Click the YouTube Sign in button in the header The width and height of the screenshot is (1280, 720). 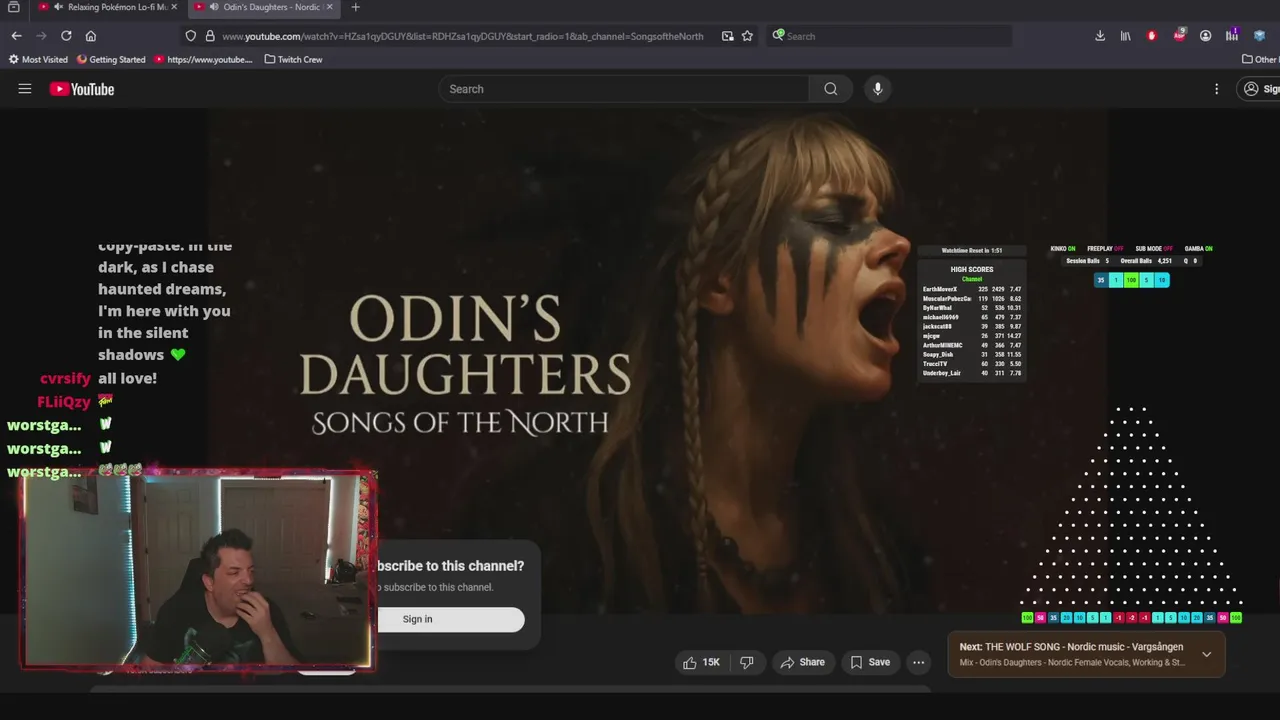click(1260, 89)
